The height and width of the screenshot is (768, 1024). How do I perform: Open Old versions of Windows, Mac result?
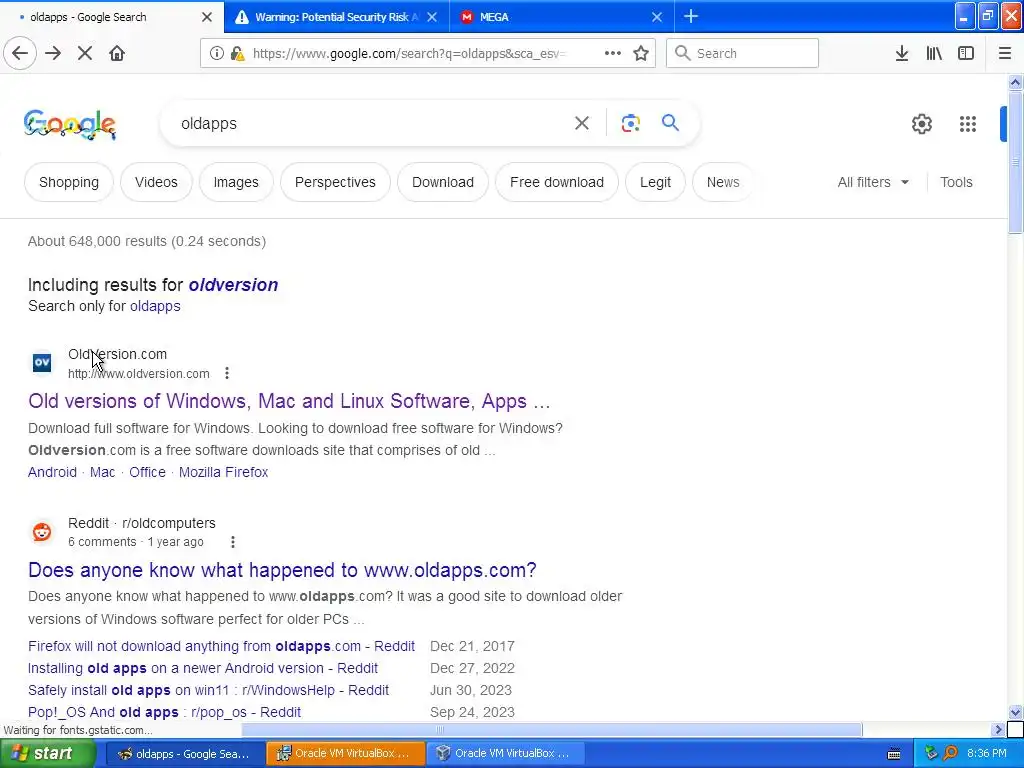click(x=289, y=401)
